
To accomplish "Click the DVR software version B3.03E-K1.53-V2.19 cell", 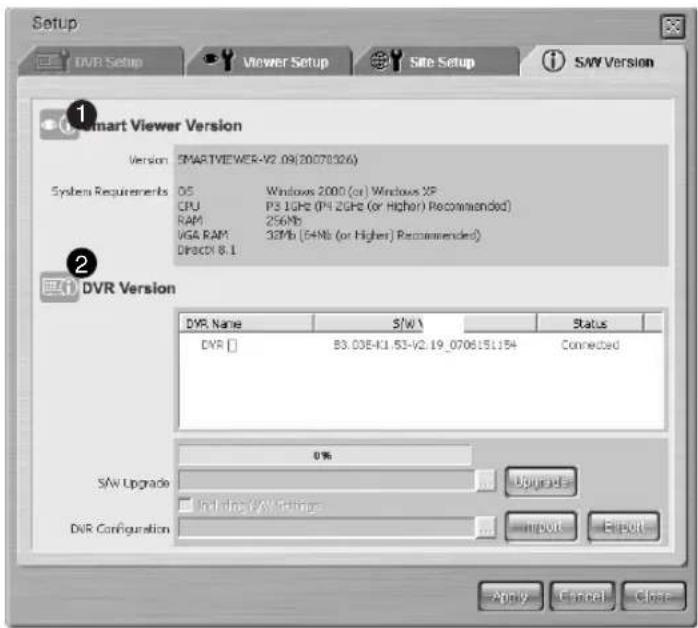I will 425,345.
